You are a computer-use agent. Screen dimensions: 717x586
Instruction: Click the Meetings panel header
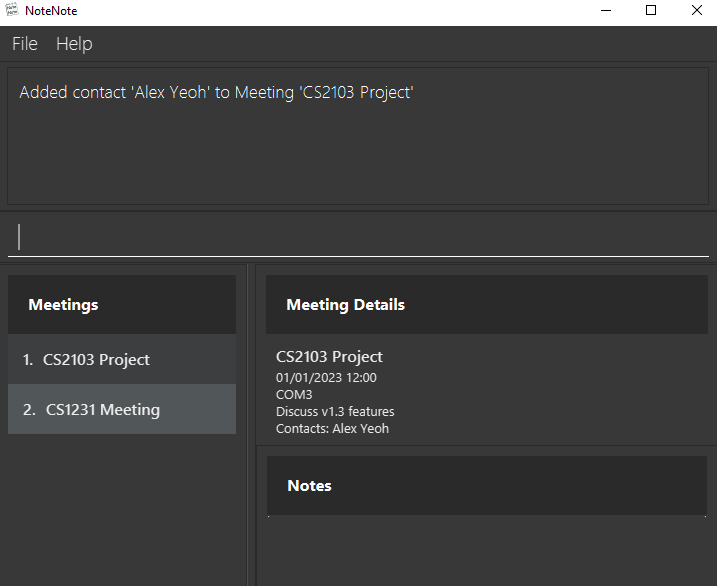click(122, 304)
